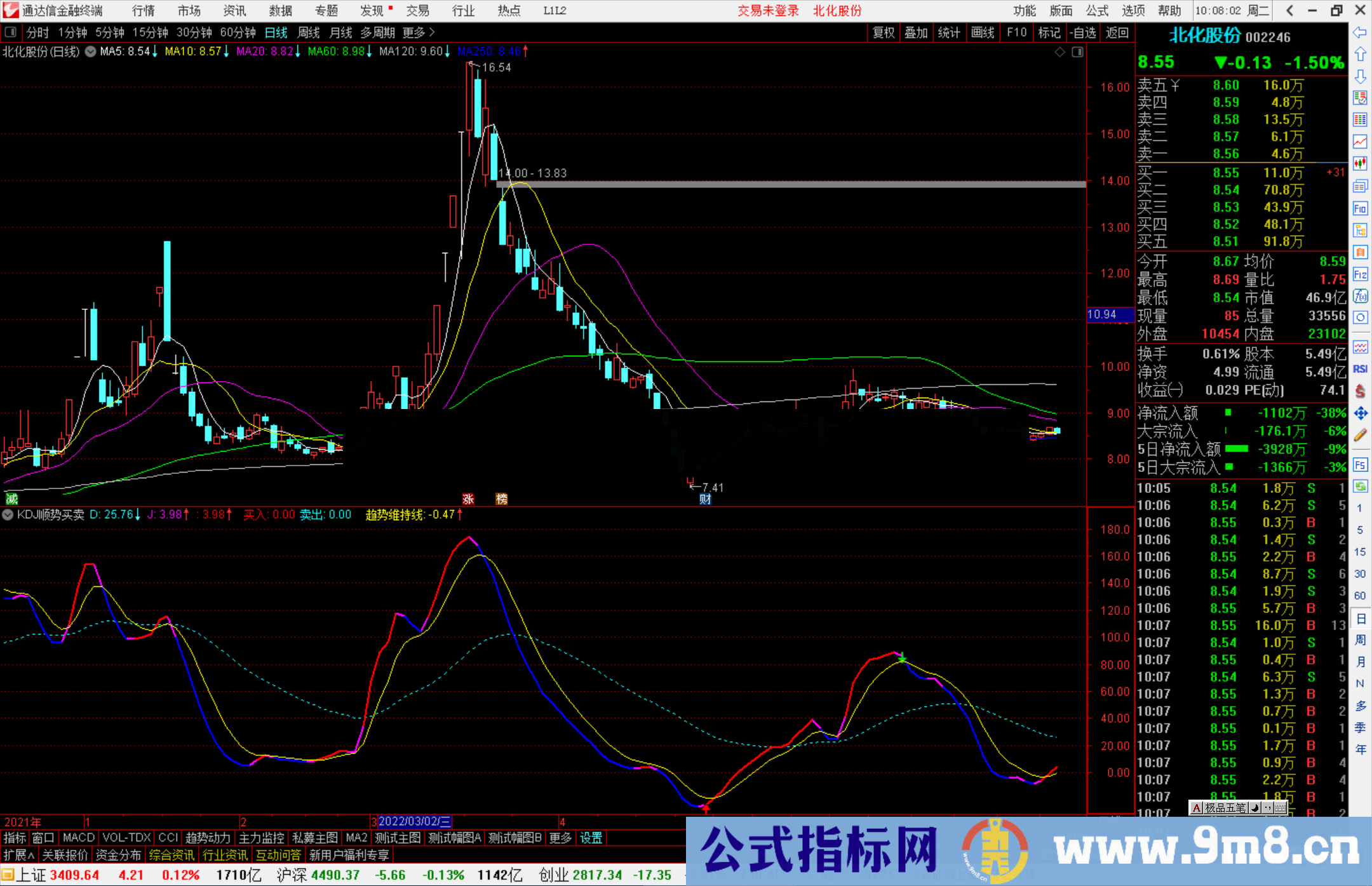Open the 窗口 selector in bottom bar
Screen dimensions: 1372x886
43,838
